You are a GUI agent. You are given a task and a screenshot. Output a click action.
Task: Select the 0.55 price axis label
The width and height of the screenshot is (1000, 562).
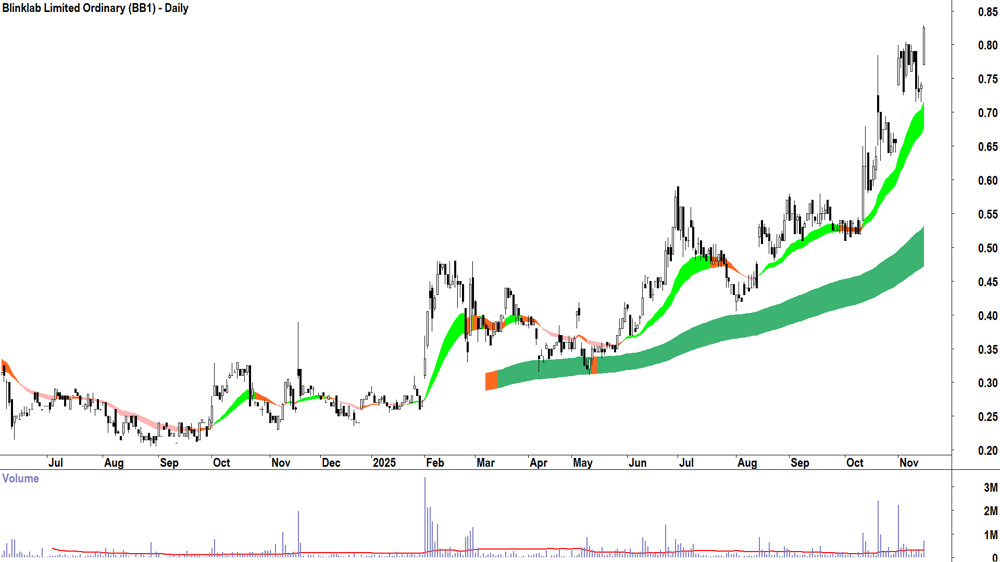coord(988,214)
